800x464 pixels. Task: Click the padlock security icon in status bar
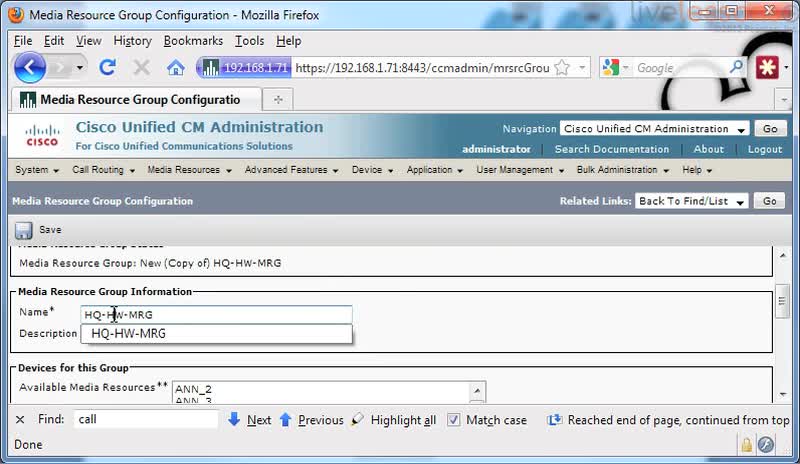point(746,445)
